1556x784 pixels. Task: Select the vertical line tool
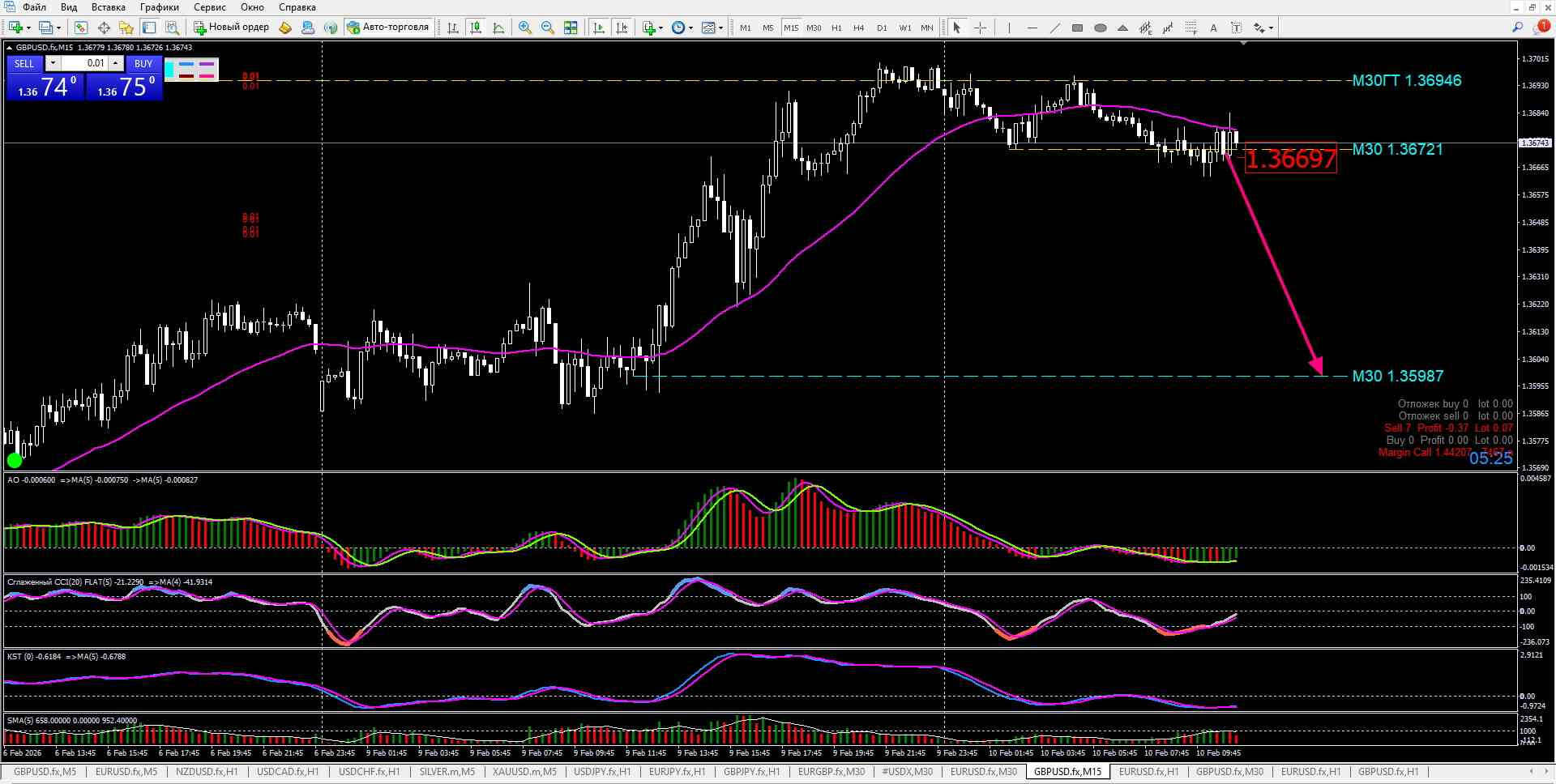[1009, 28]
